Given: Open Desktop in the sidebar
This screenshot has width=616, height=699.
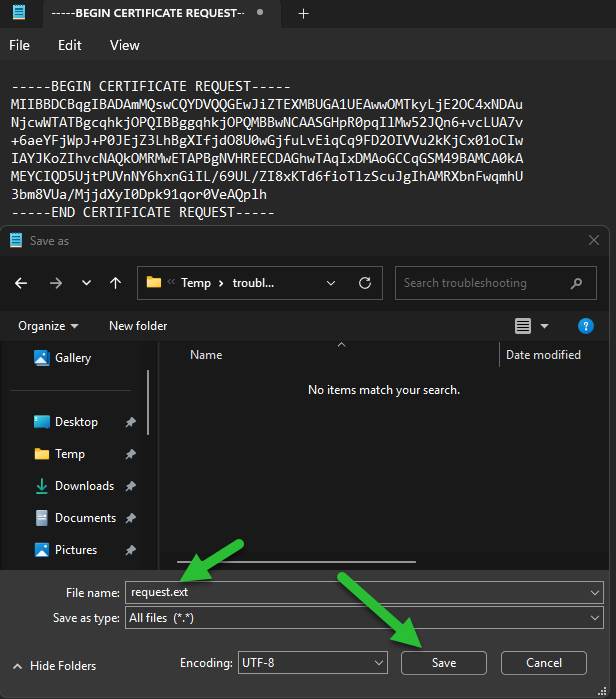Looking at the screenshot, I should (x=66, y=422).
